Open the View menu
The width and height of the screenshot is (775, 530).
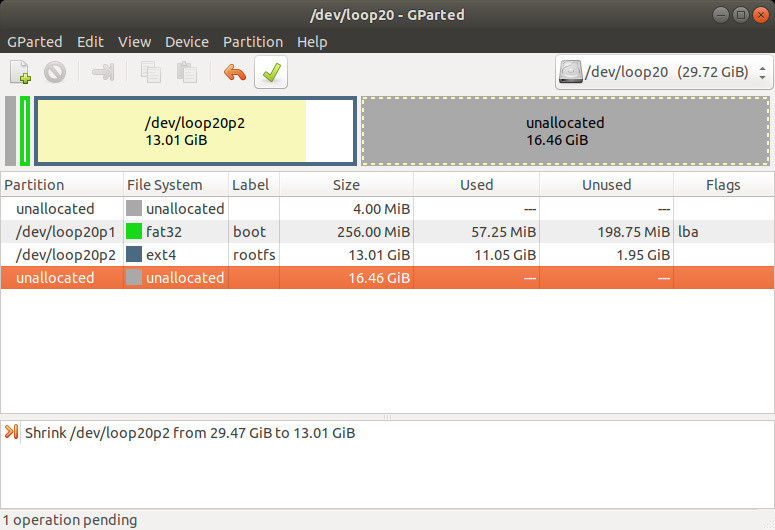click(x=134, y=42)
